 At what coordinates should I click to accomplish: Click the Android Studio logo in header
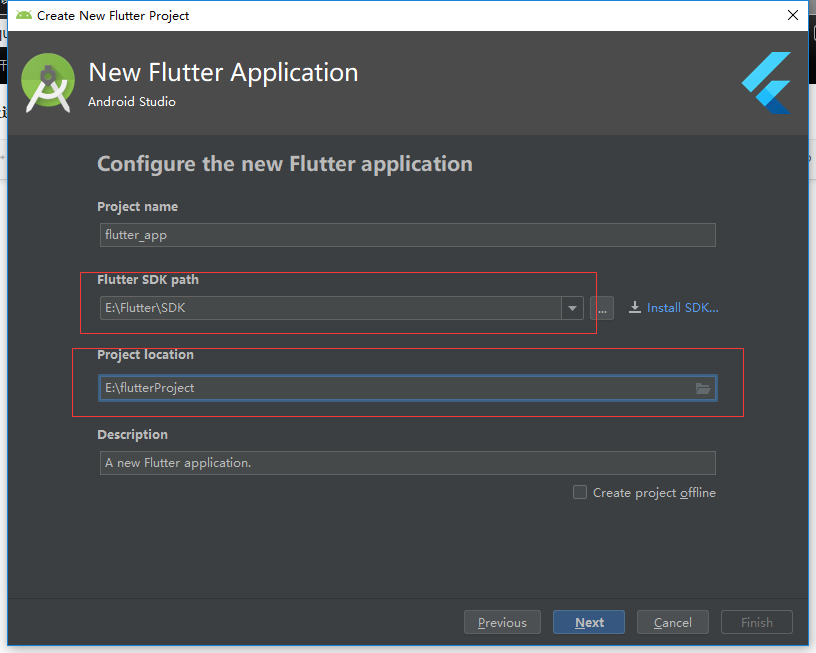(47, 83)
